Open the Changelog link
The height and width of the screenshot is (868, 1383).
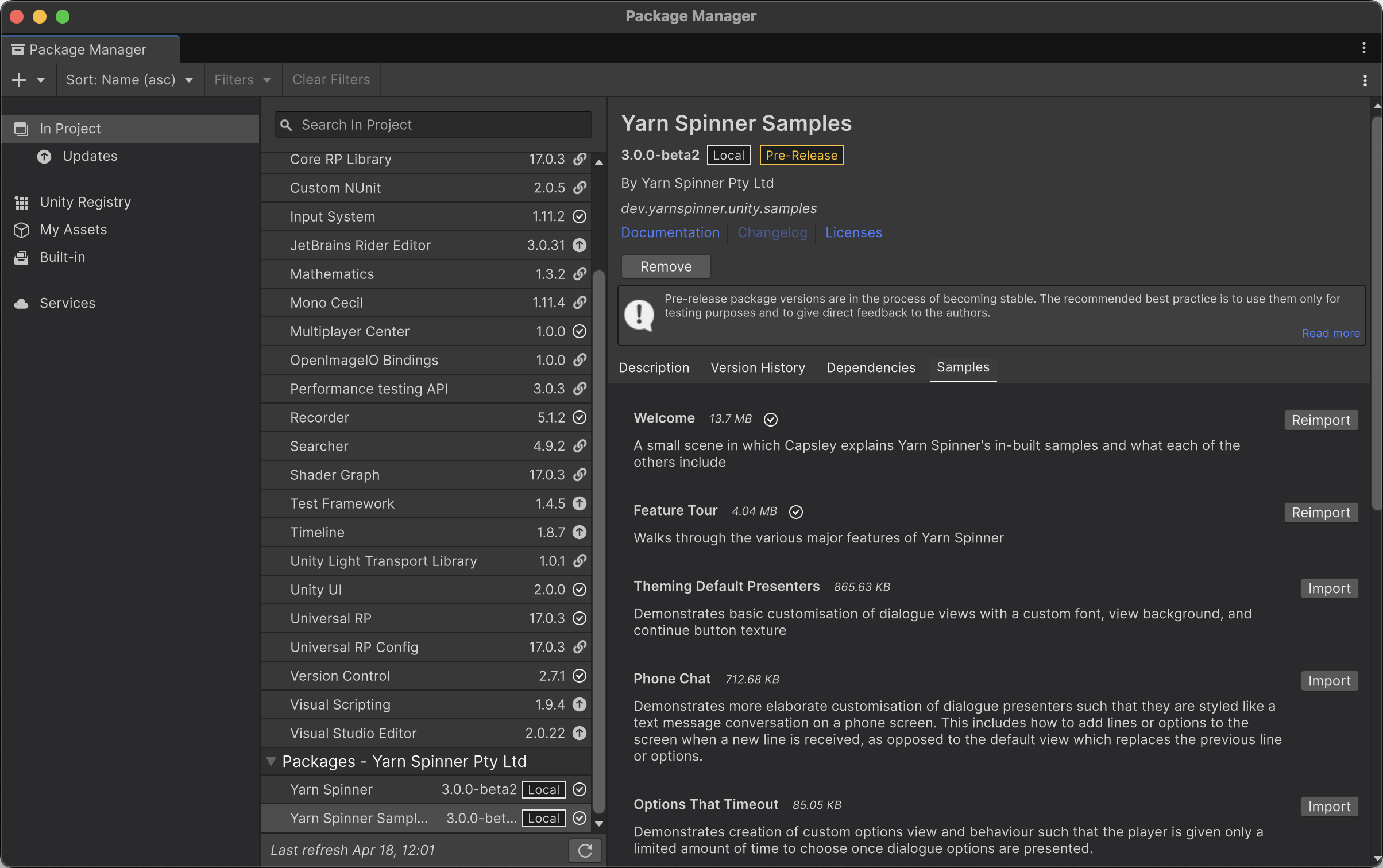click(772, 232)
